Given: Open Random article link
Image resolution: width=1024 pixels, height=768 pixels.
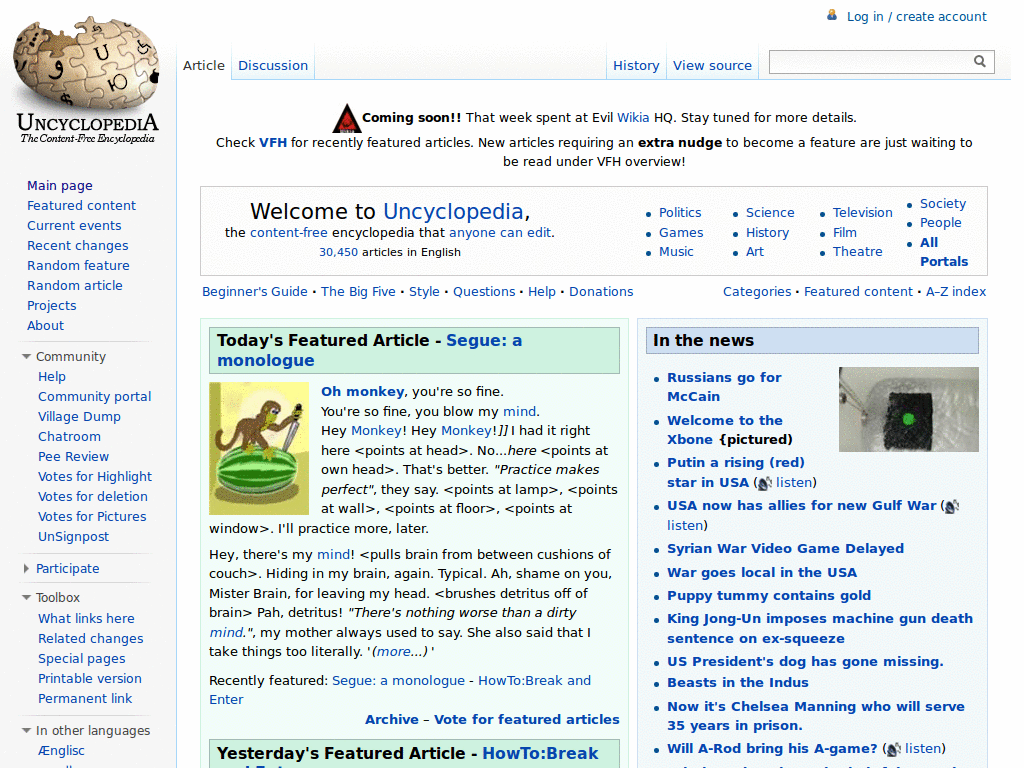Looking at the screenshot, I should tap(74, 285).
